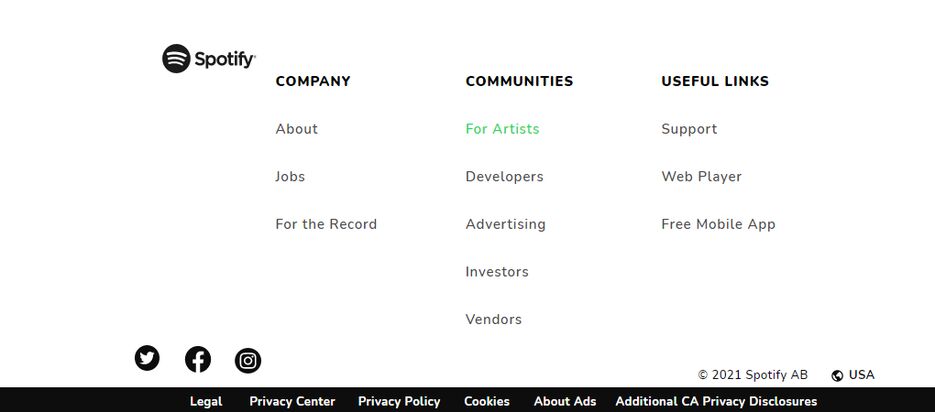Open the Support link
This screenshot has width=935, height=412.
click(689, 129)
